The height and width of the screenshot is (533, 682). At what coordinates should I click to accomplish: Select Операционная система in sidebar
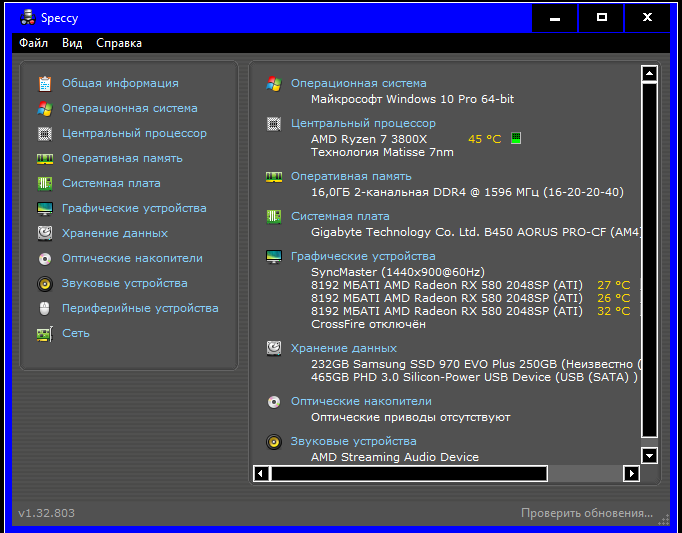click(x=130, y=108)
